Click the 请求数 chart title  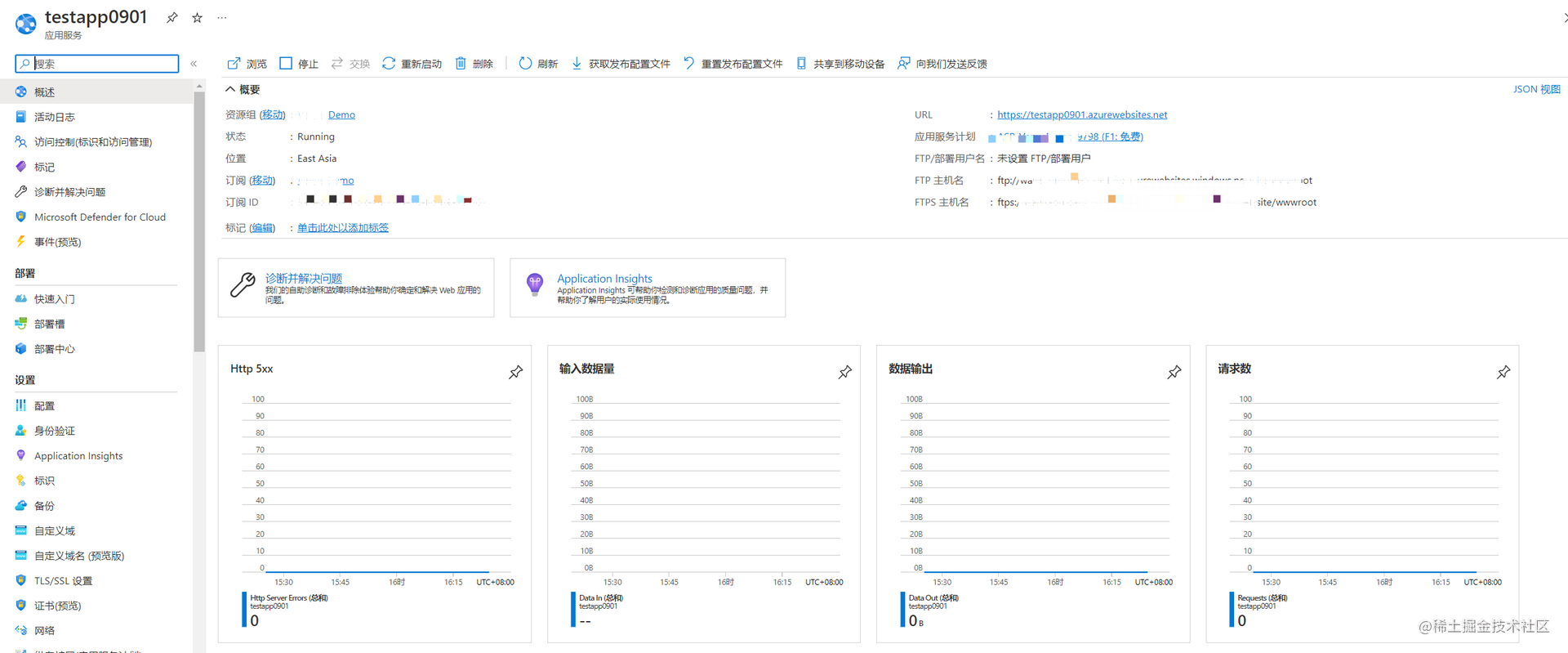point(1235,369)
